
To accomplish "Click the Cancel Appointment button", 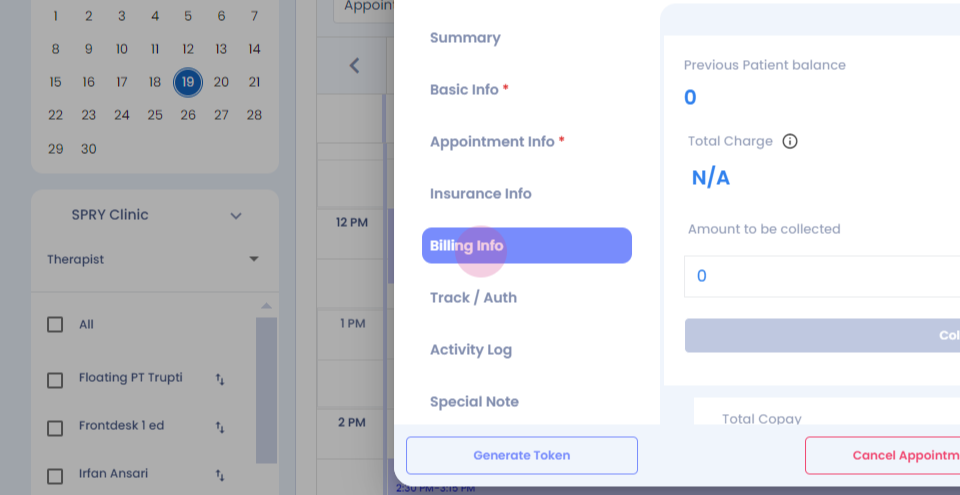I will (x=882, y=455).
